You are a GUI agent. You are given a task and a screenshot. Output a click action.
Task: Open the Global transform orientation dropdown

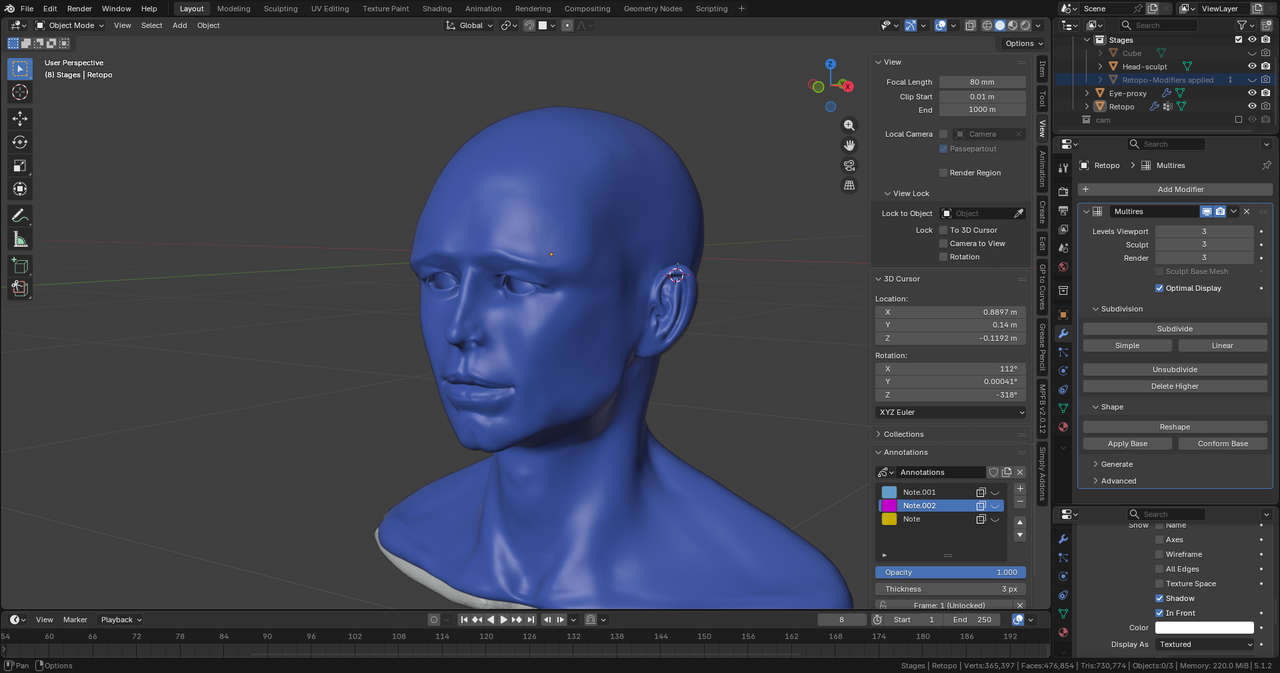pos(470,25)
